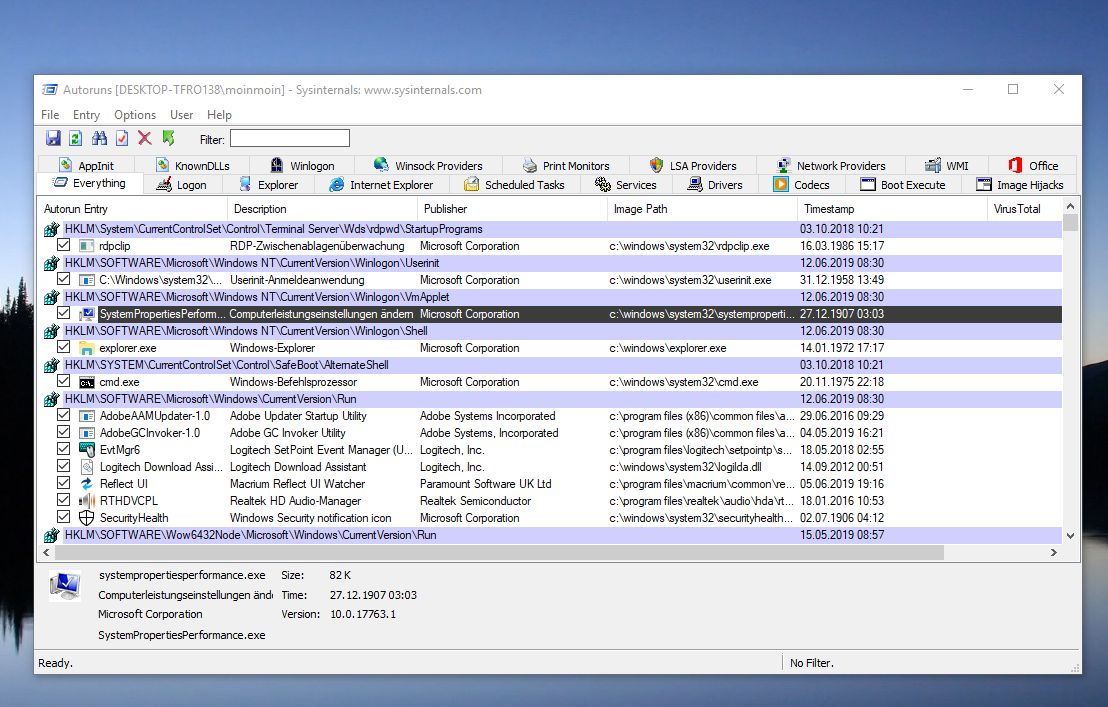The width and height of the screenshot is (1108, 707).
Task: Switch to the Logon tab
Action: pyautogui.click(x=182, y=185)
